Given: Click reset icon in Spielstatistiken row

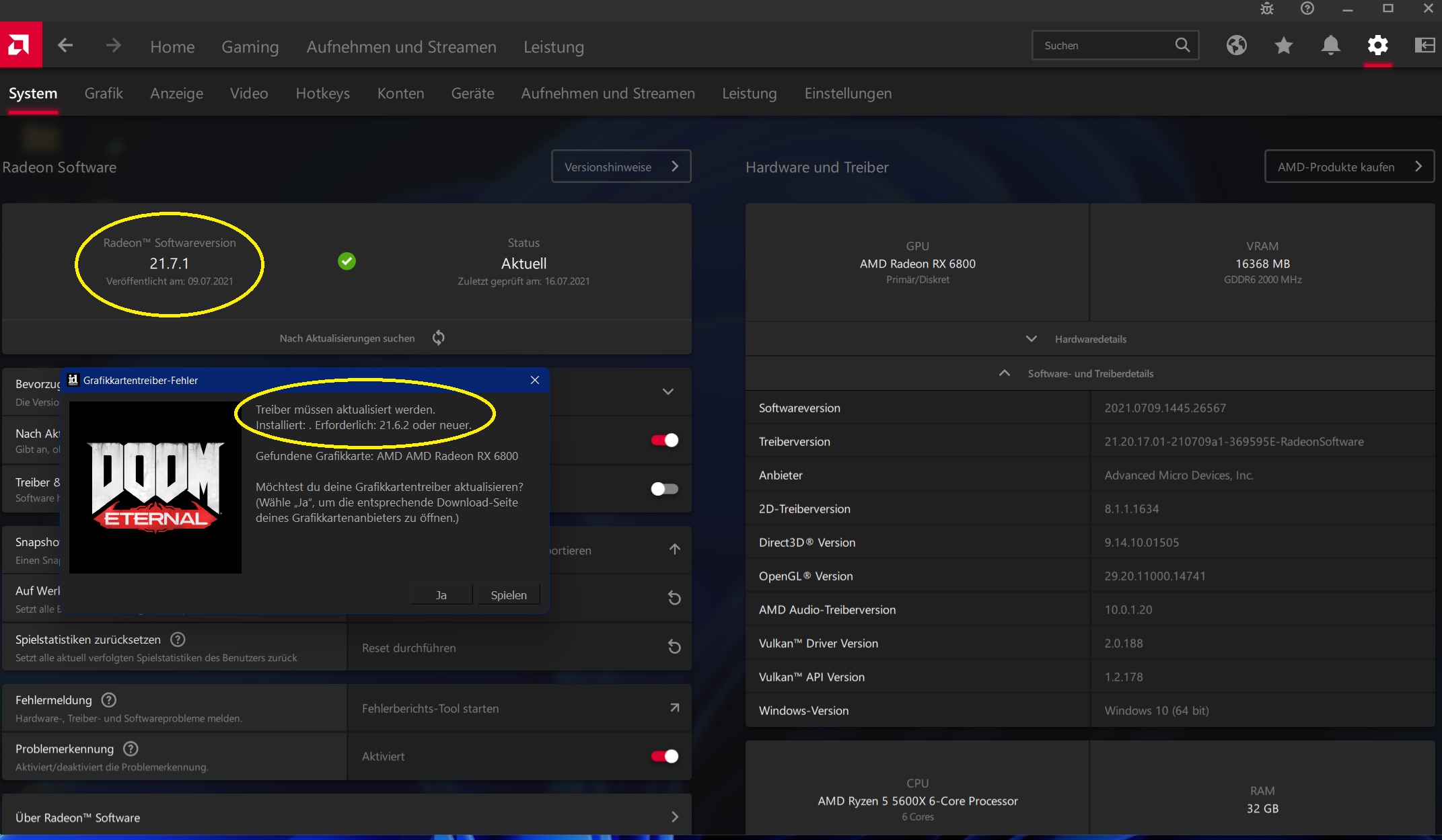Looking at the screenshot, I should tap(674, 647).
